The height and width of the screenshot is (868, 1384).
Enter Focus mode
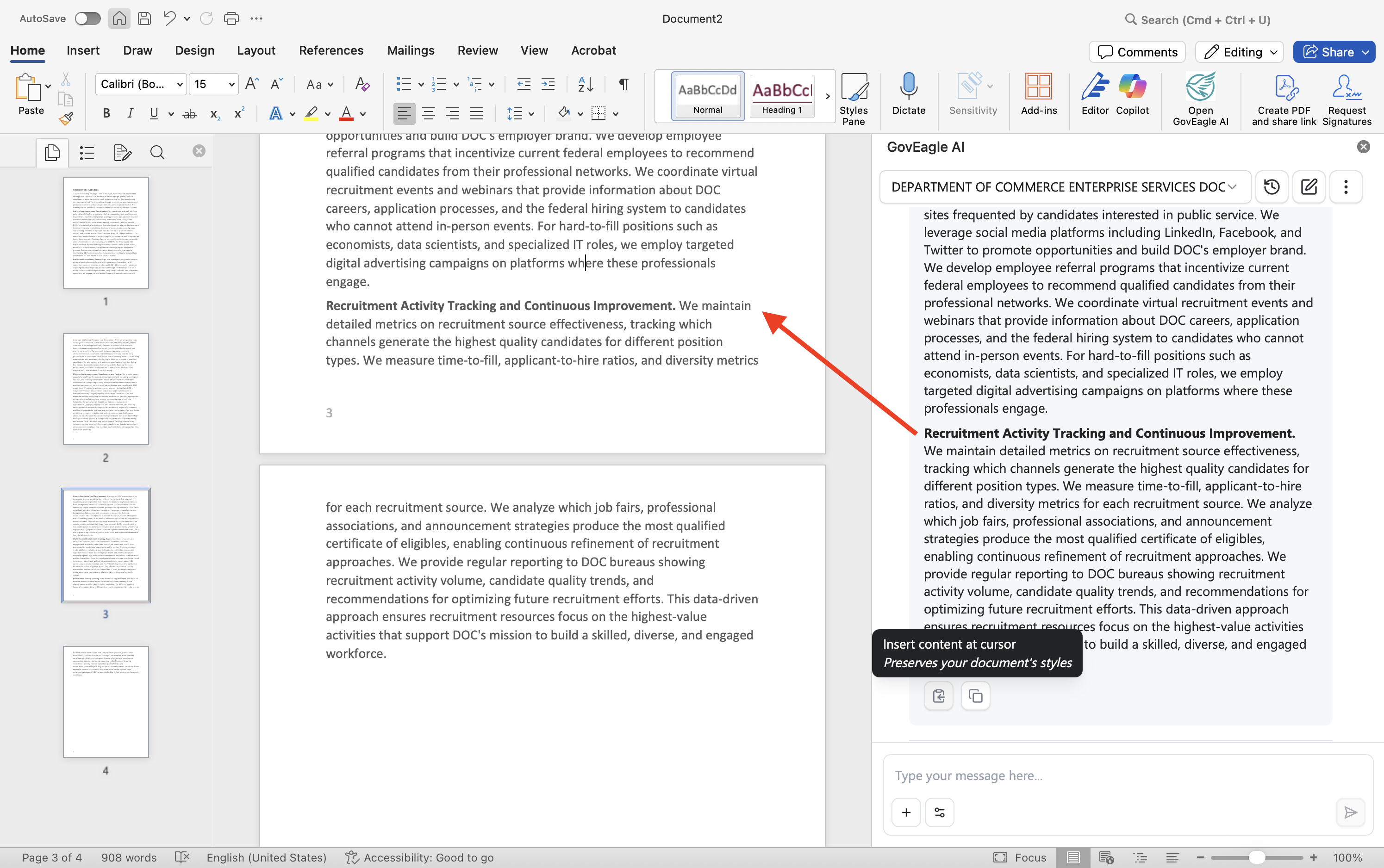pos(1020,857)
